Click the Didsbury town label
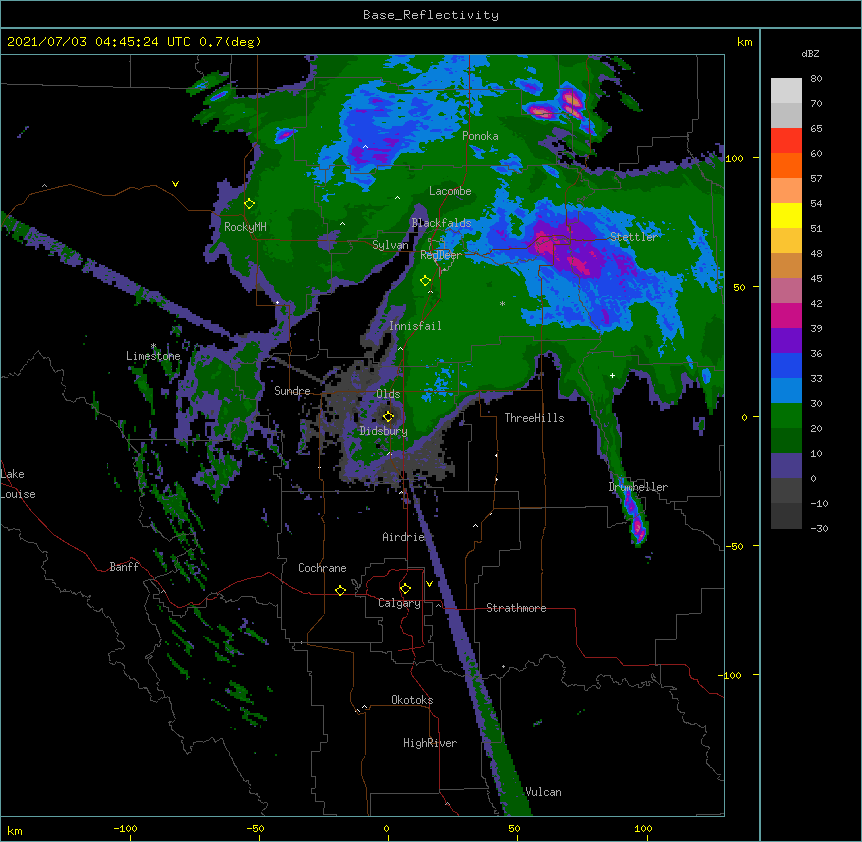The image size is (862, 842). coord(383,431)
